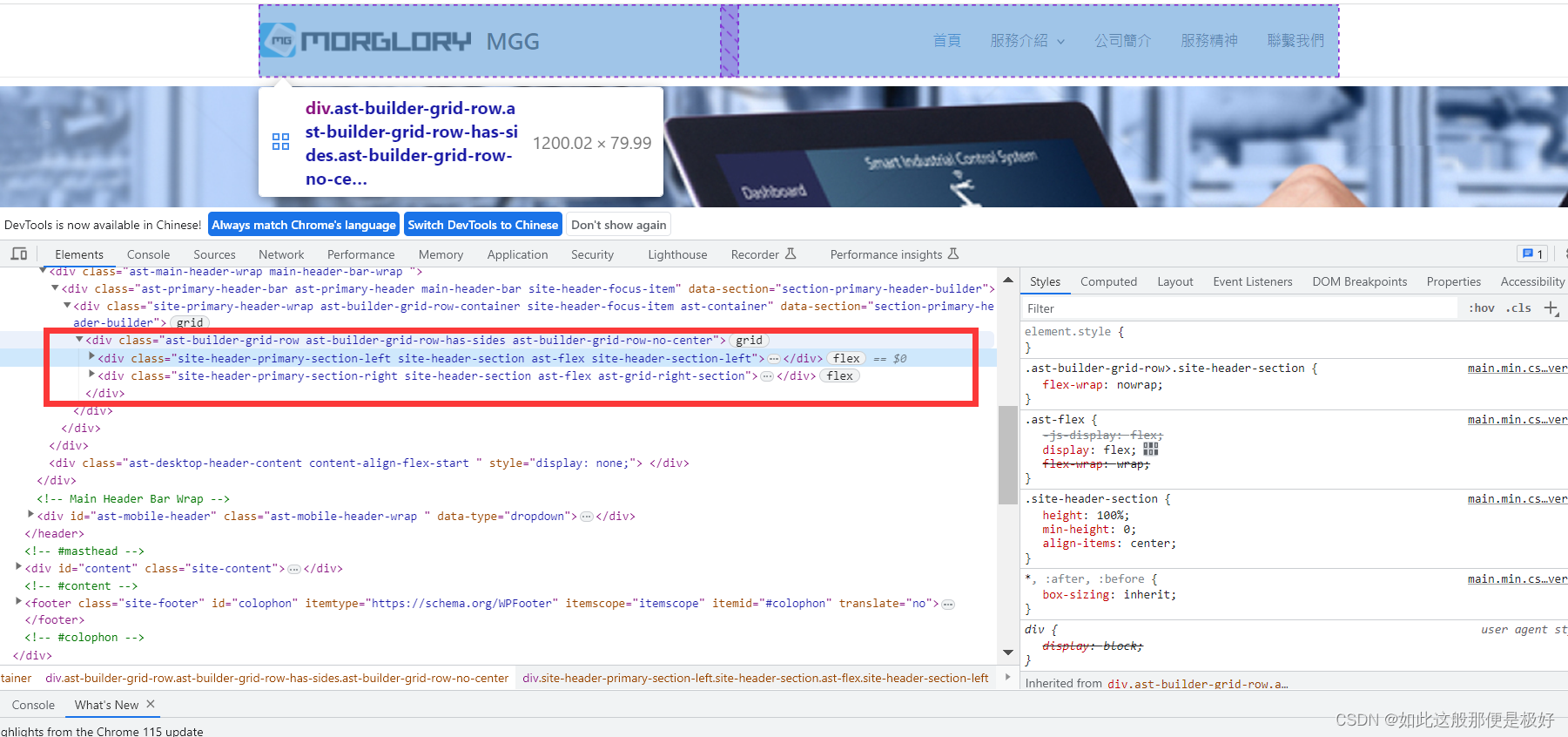Screen dimensions: 1568x737
Task: Click the 公司簡介 navigation link
Action: tap(1123, 41)
